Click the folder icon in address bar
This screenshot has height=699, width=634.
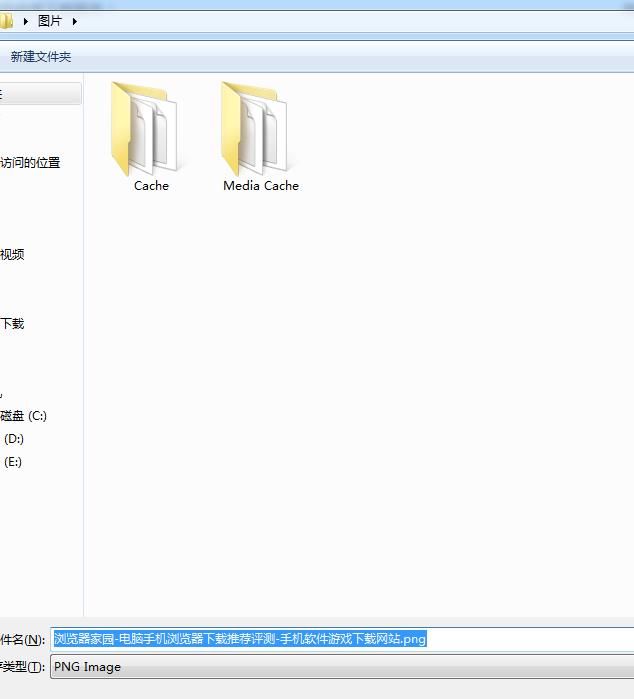pyautogui.click(x=6, y=21)
